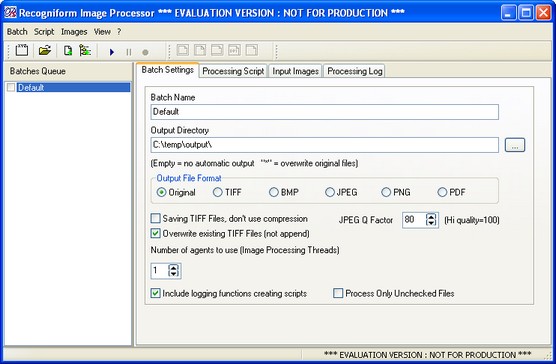Open the View menu
Image resolution: width=556 pixels, height=364 pixels.
(x=102, y=32)
